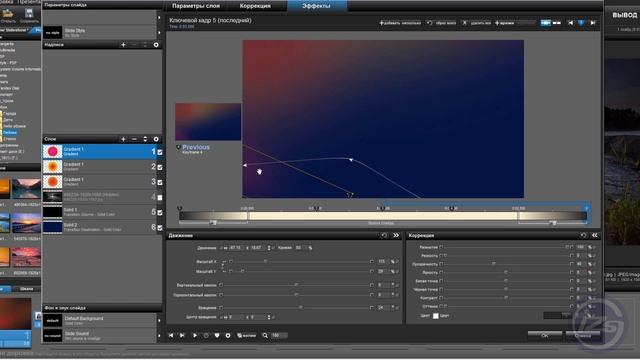Click the Previous keyframe thumbnail preview
The height and width of the screenshot is (360, 640).
tap(208, 122)
